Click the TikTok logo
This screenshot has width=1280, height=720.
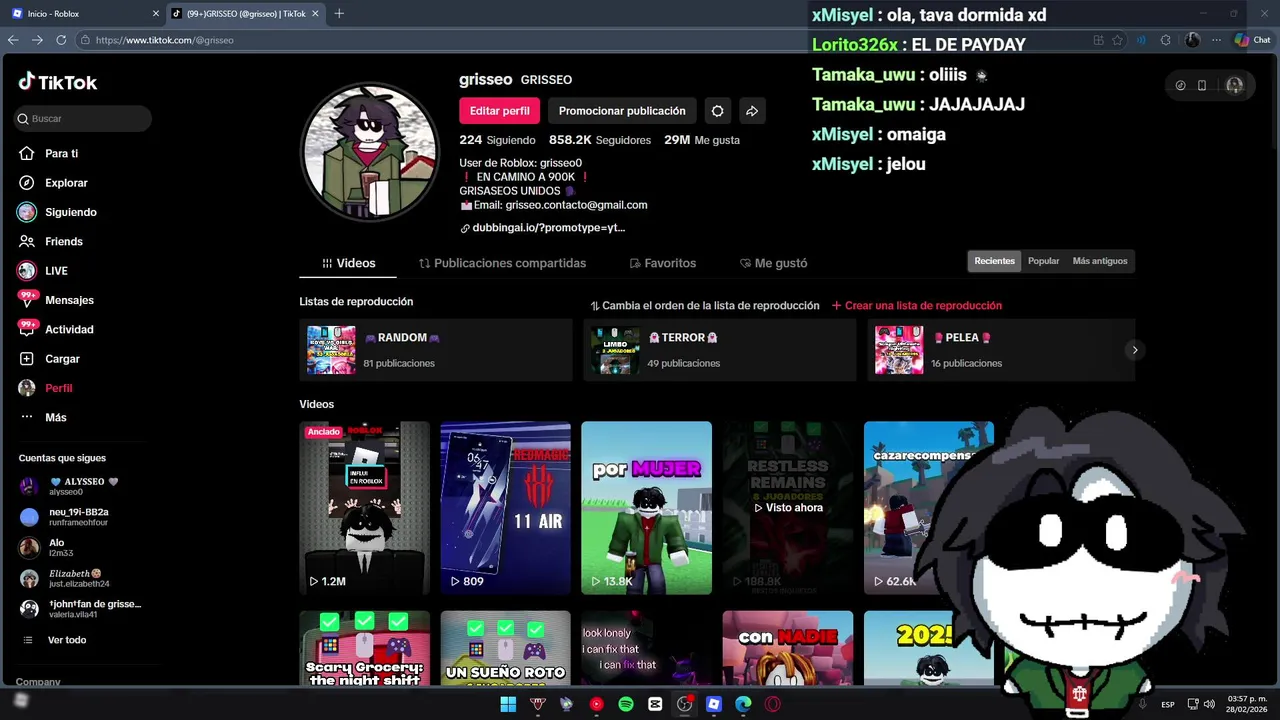click(x=58, y=82)
